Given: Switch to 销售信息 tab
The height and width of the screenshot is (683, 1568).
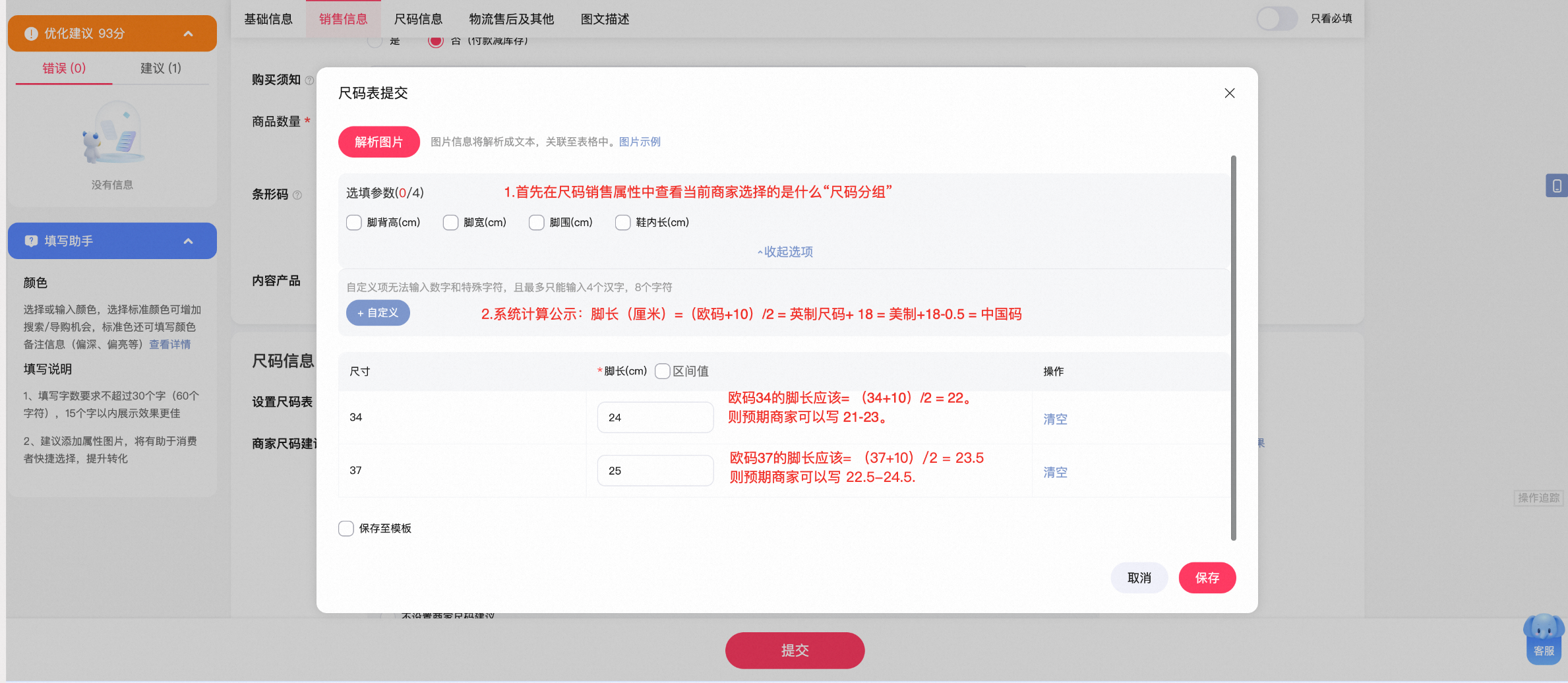Looking at the screenshot, I should coord(344,19).
